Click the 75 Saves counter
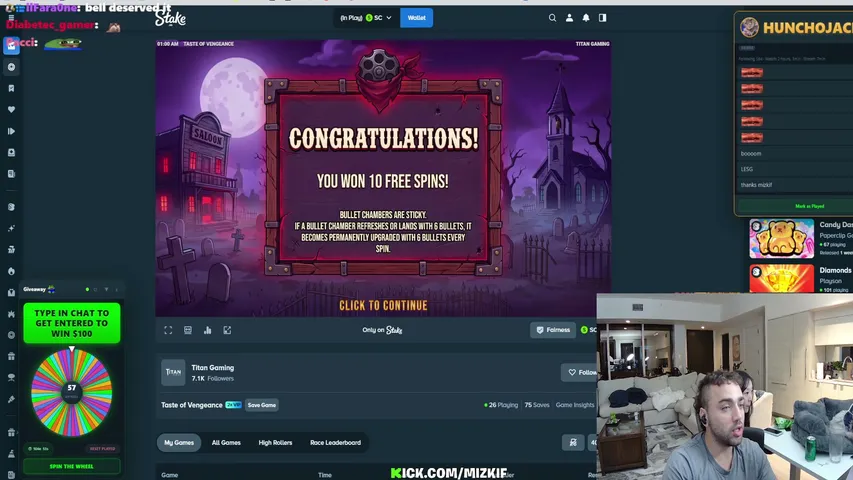853x480 pixels. (x=536, y=405)
